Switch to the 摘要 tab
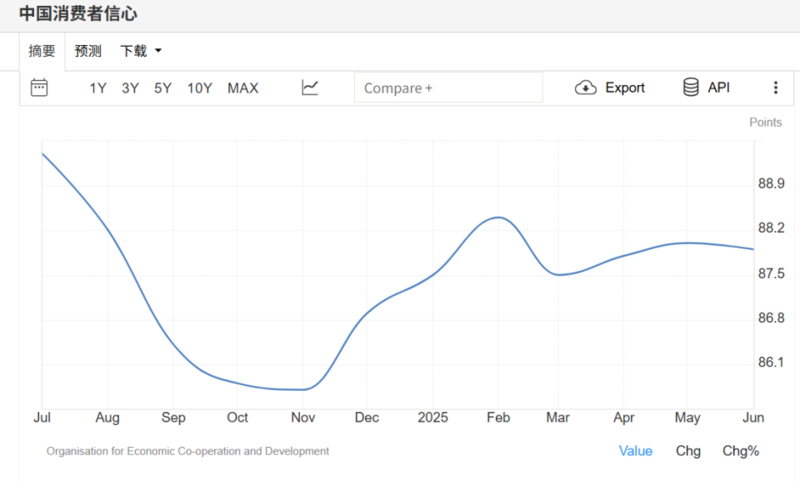 pyautogui.click(x=42, y=51)
